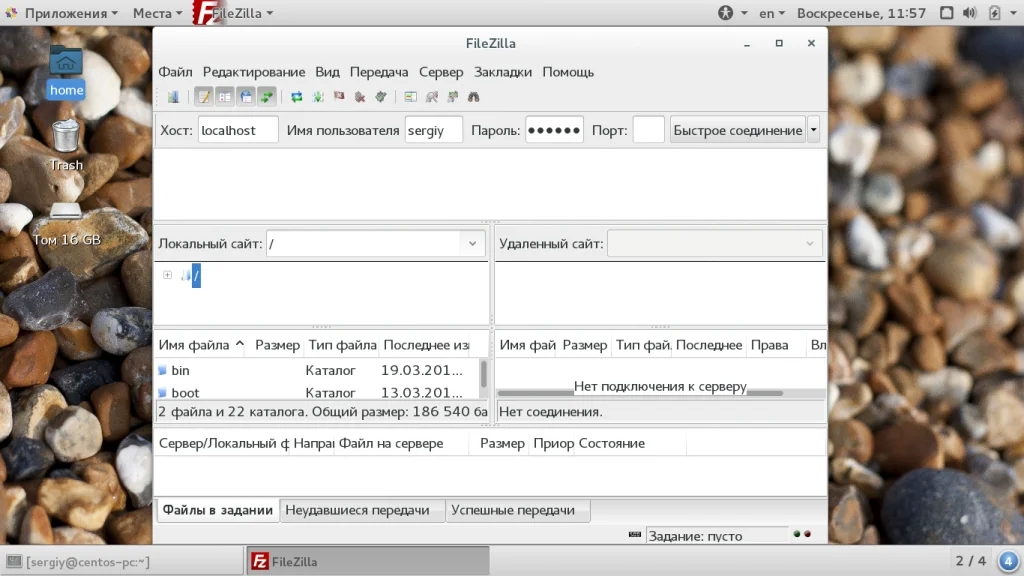Reconnect to the last server icon
The width and height of the screenshot is (1024, 576).
coord(381,97)
